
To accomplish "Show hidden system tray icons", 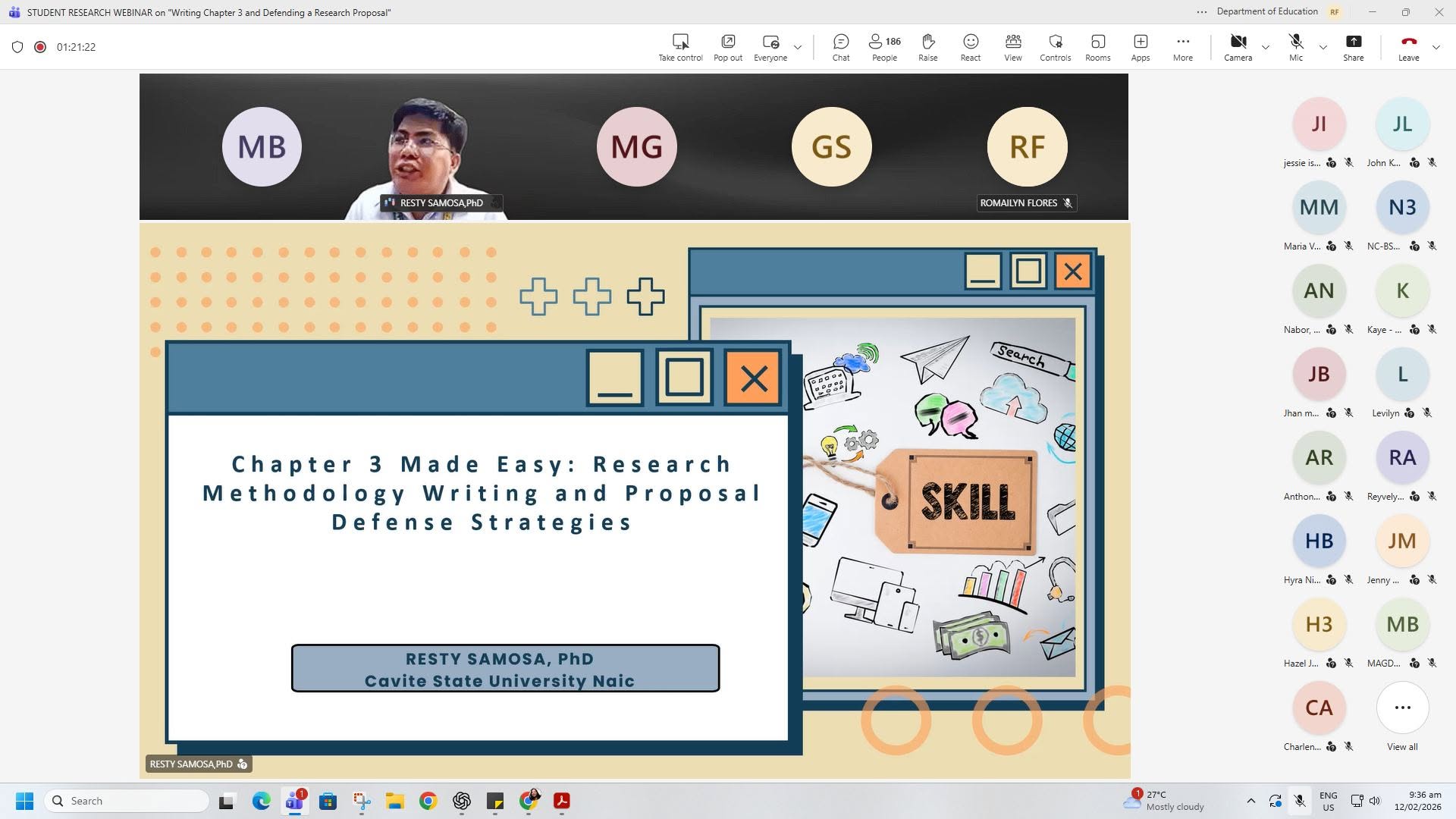I will 1250,801.
